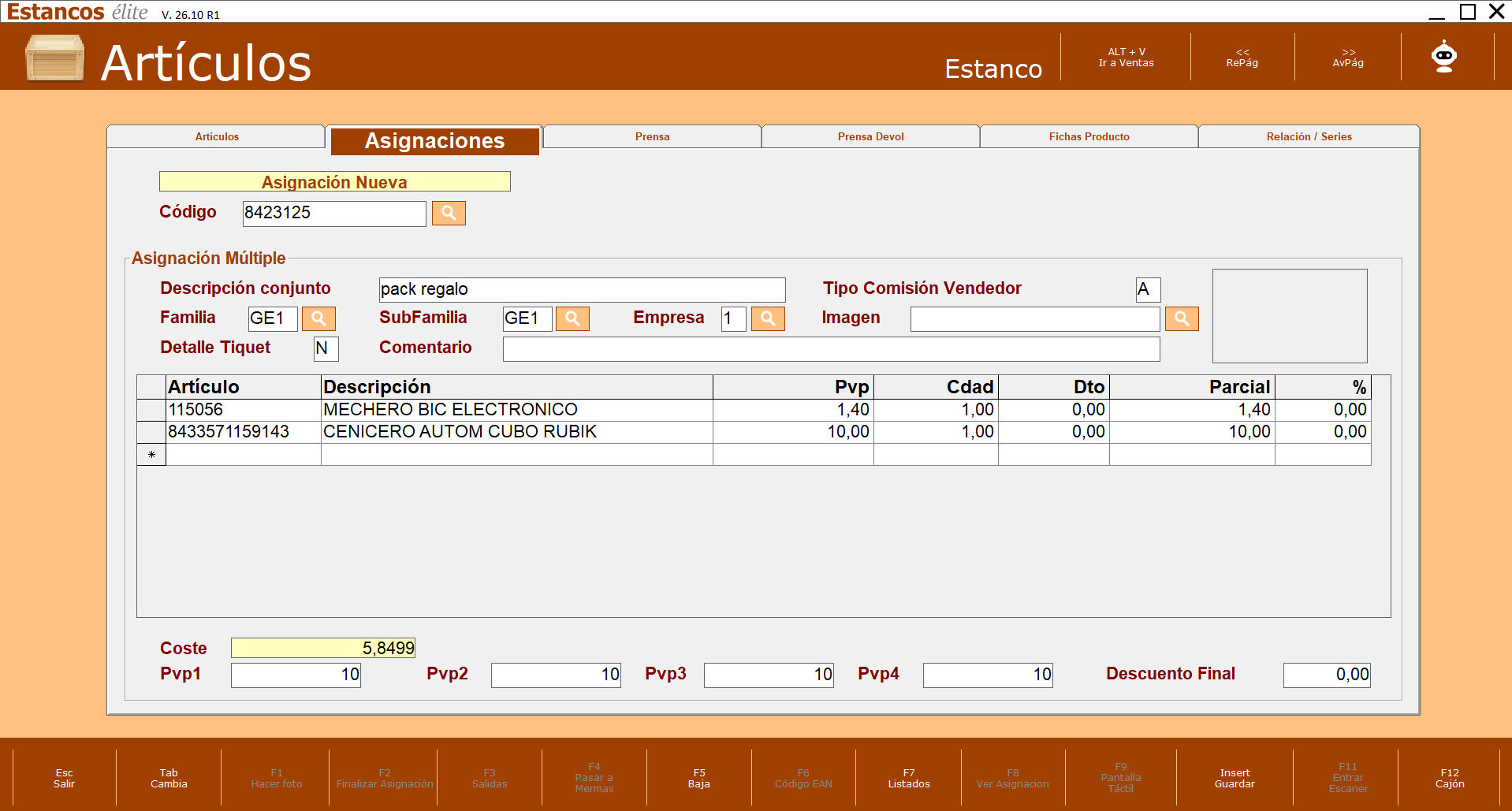Screen dimensions: 1512x811
Task: Click the AvPág next page button
Action: 1348,58
